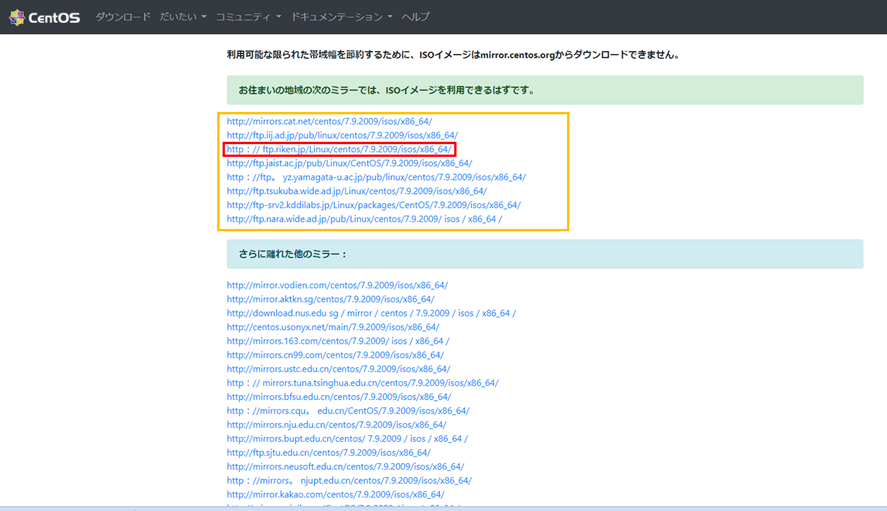
Task: Click the 利用可能な限られた帯域幅 notice sentence
Action: pyautogui.click(x=453, y=55)
